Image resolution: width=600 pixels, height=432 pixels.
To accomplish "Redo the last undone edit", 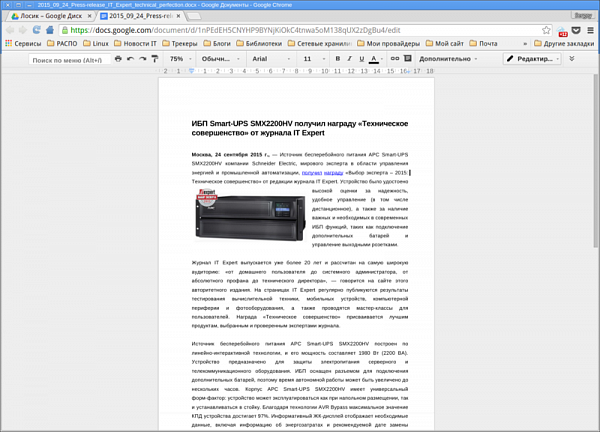I will tap(143, 59).
